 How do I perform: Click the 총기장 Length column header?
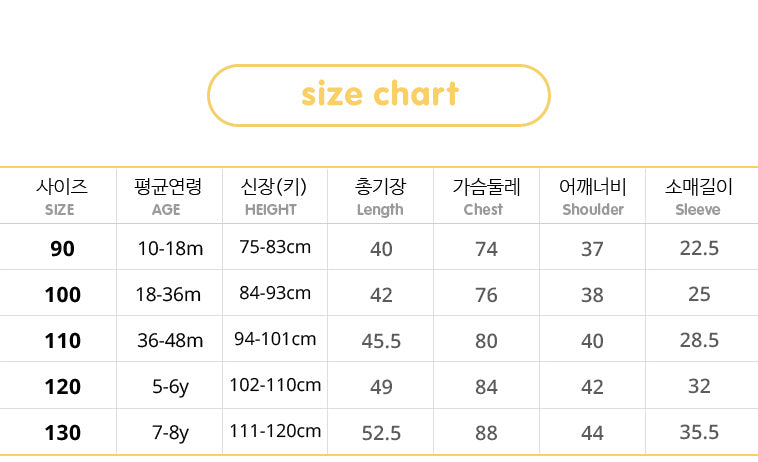[x=380, y=196]
